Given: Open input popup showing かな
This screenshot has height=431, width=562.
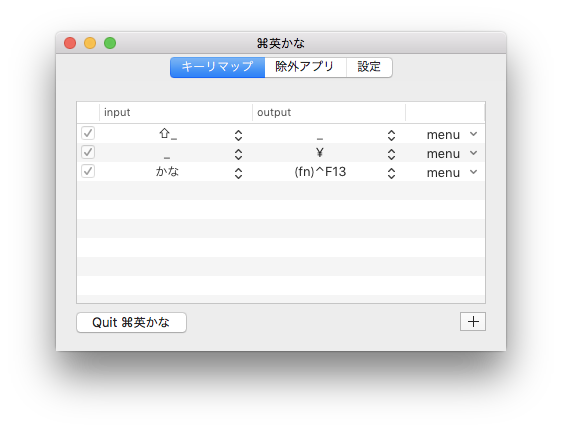Looking at the screenshot, I should pos(238,173).
